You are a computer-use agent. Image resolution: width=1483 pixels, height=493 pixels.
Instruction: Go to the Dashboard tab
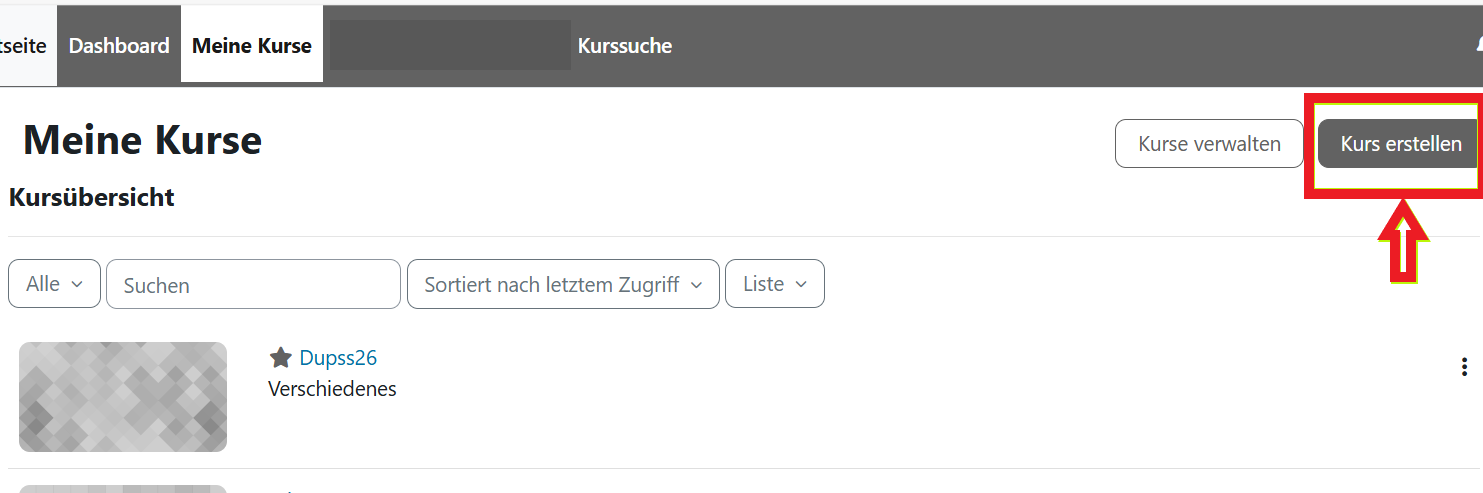coord(119,46)
